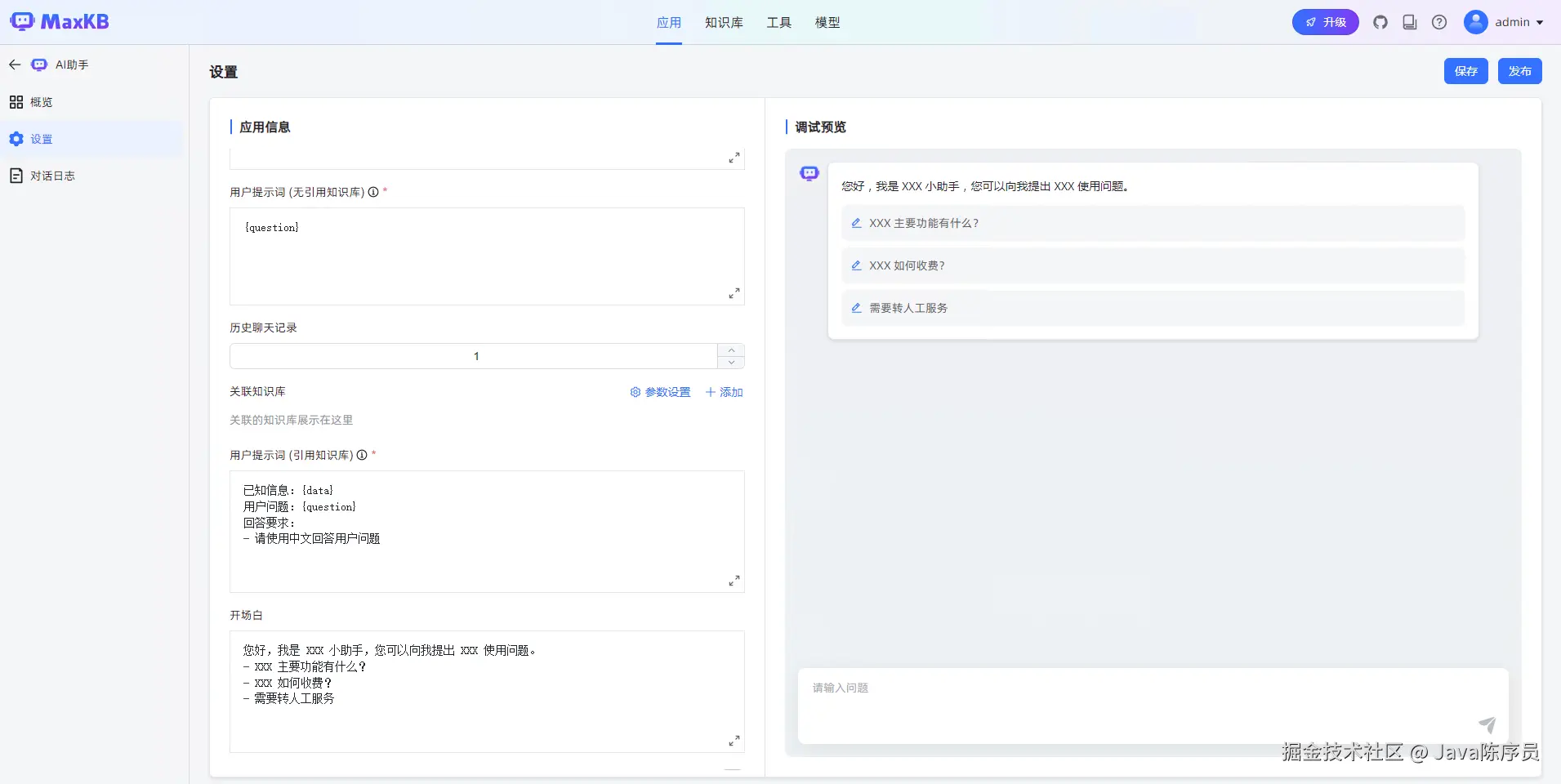The height and width of the screenshot is (784, 1561).
Task: Open the documentation book icon
Action: (x=1410, y=22)
